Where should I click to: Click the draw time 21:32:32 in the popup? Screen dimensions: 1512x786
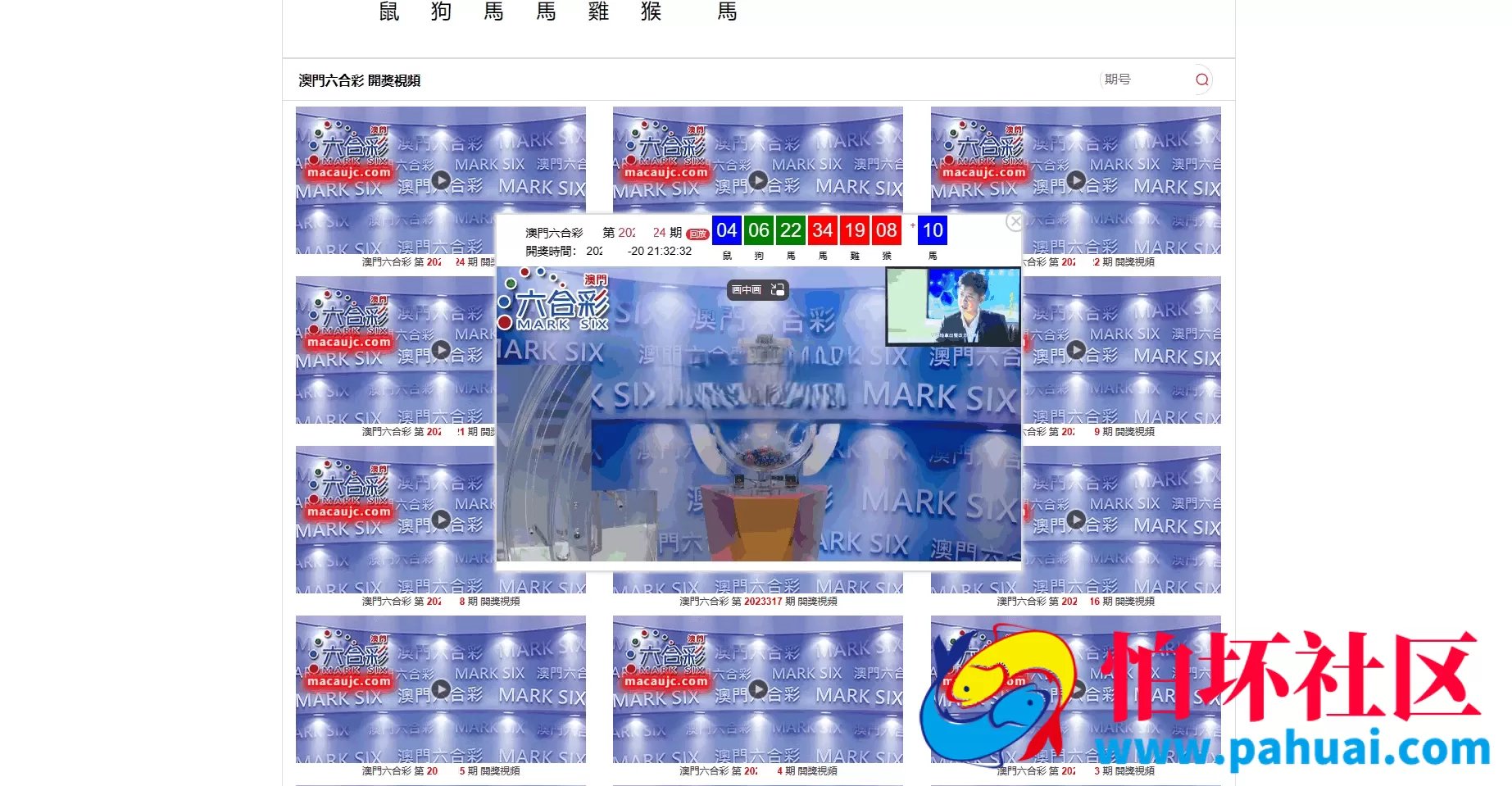point(669,252)
